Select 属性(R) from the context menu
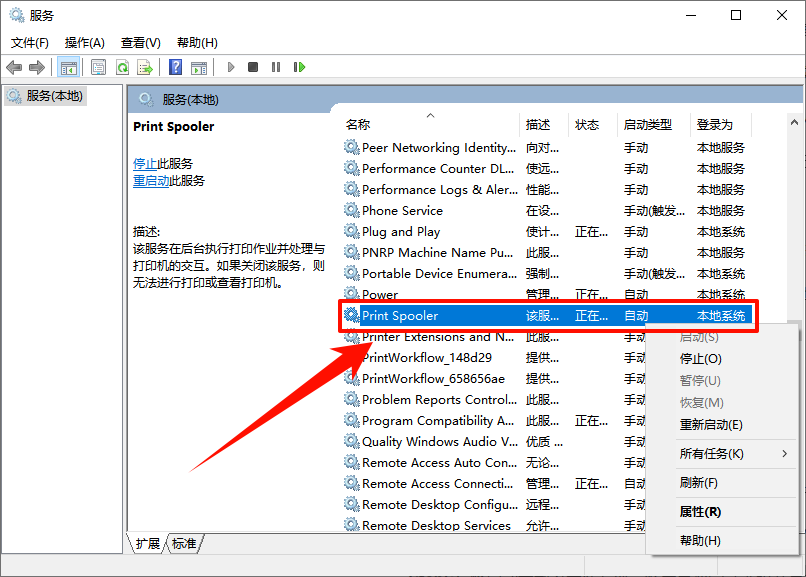The height and width of the screenshot is (577, 806). click(700, 512)
